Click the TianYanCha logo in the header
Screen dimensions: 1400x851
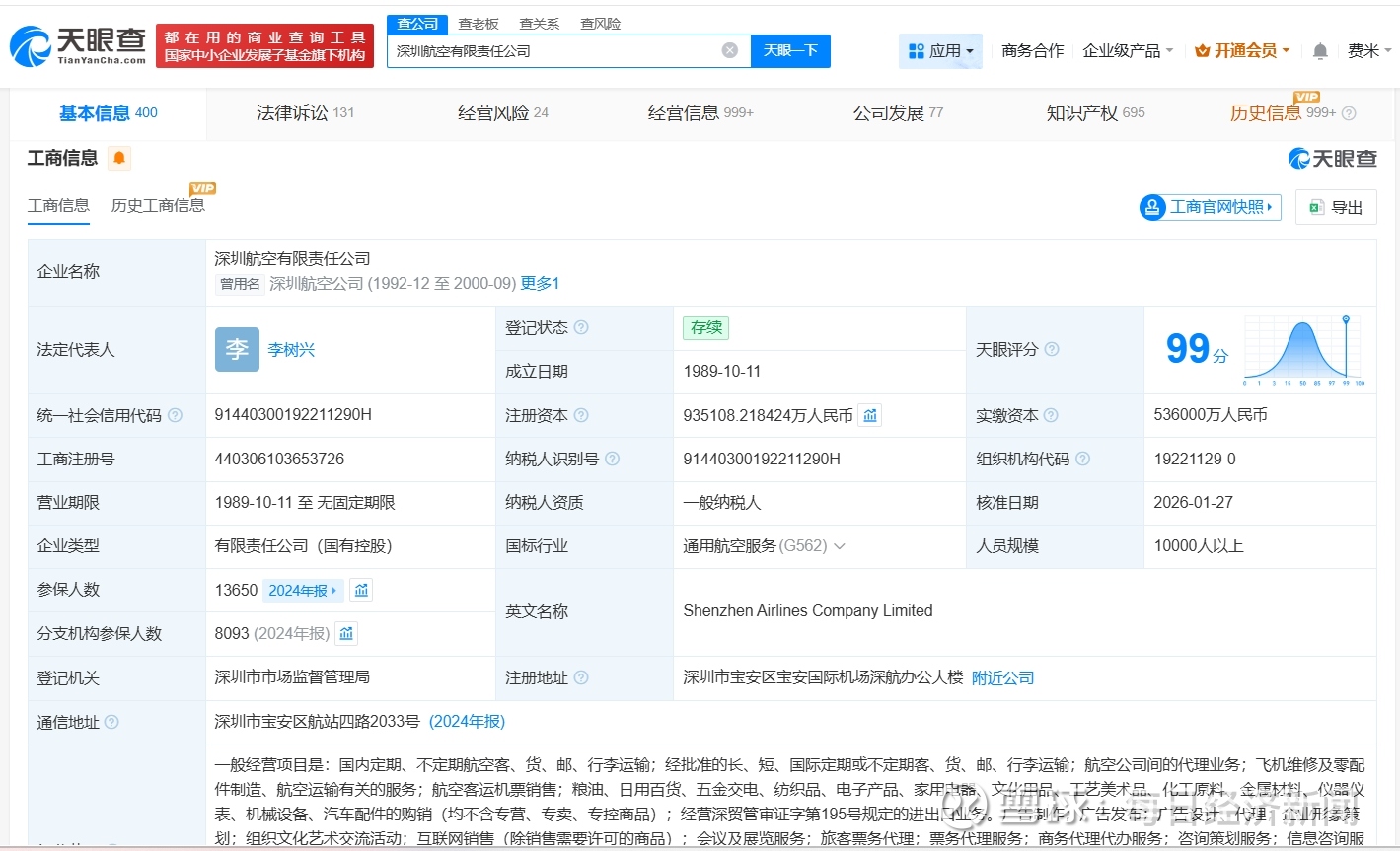(78, 45)
